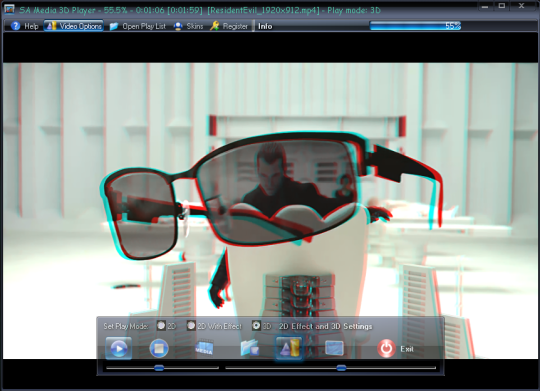The width and height of the screenshot is (540, 391).
Task: Click the fullscreen display screen icon
Action: click(334, 348)
